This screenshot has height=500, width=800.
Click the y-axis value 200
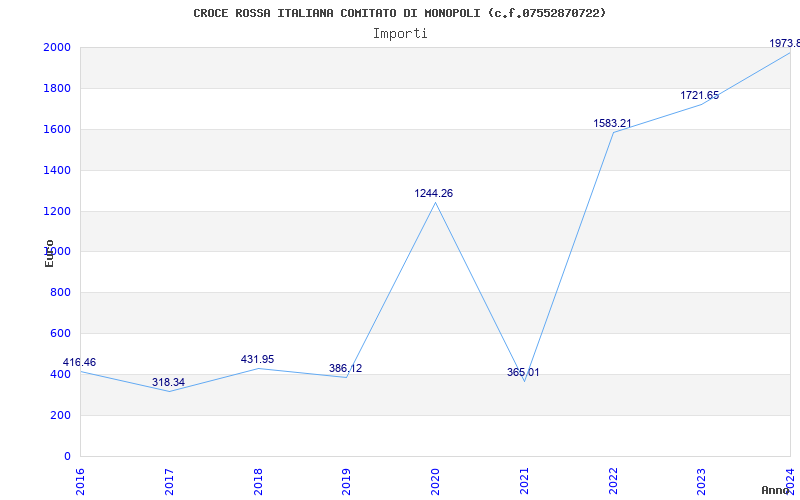click(61, 415)
